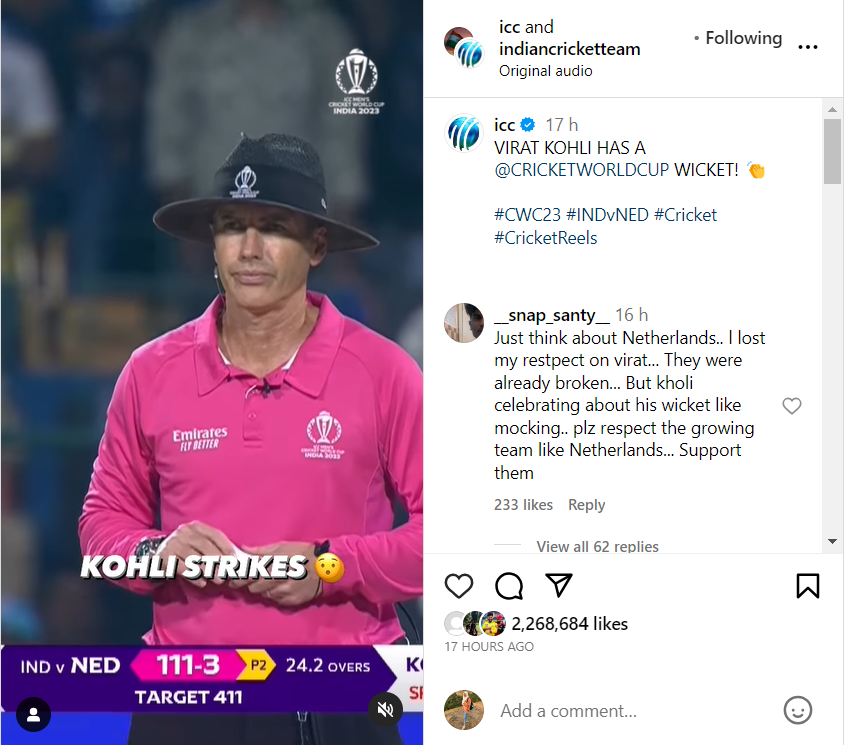Save post with the bookmark icon
This screenshot has width=848, height=745.
pyautogui.click(x=807, y=586)
